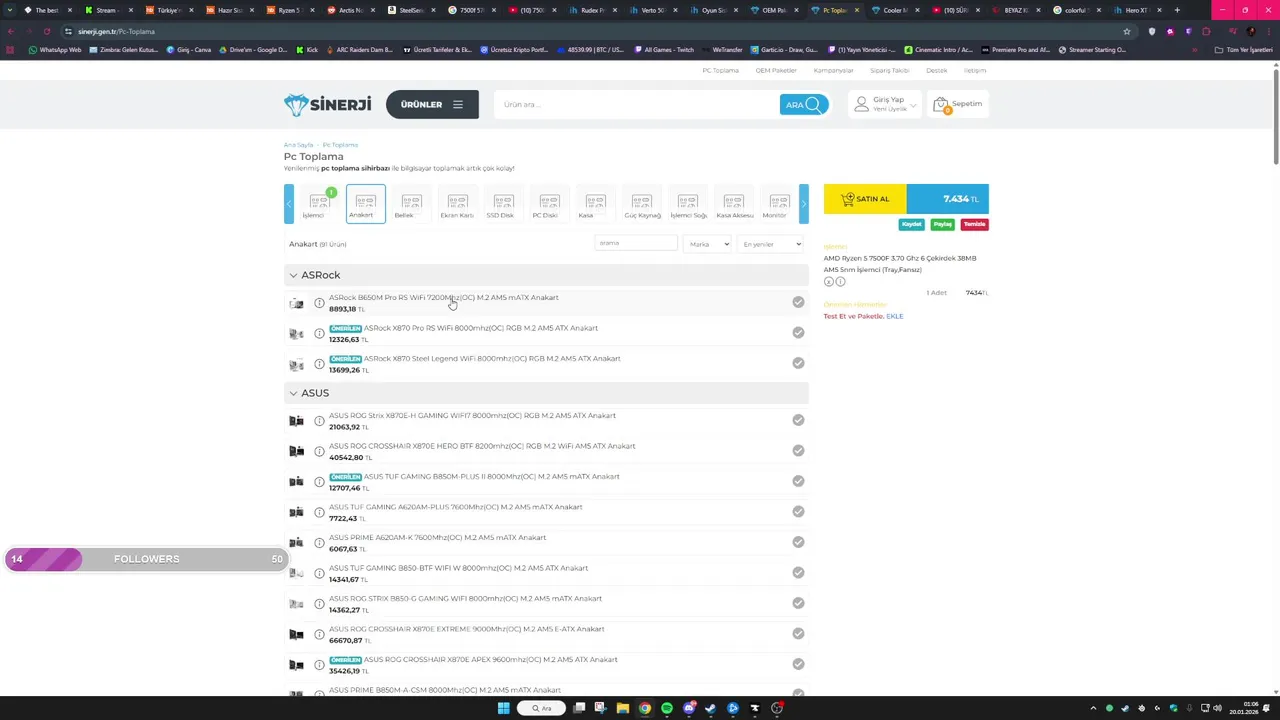
Task: Open the ASUS ROG CROSSHAIR X870E EXTREME listing
Action: 467,629
